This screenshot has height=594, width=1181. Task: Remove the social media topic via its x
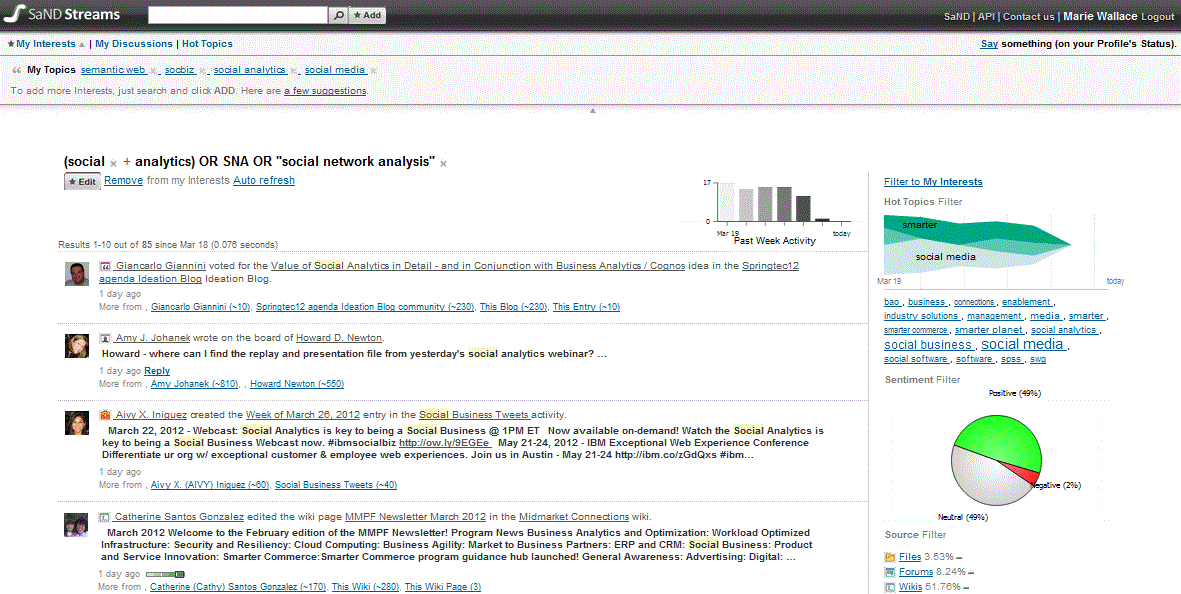[x=372, y=71]
